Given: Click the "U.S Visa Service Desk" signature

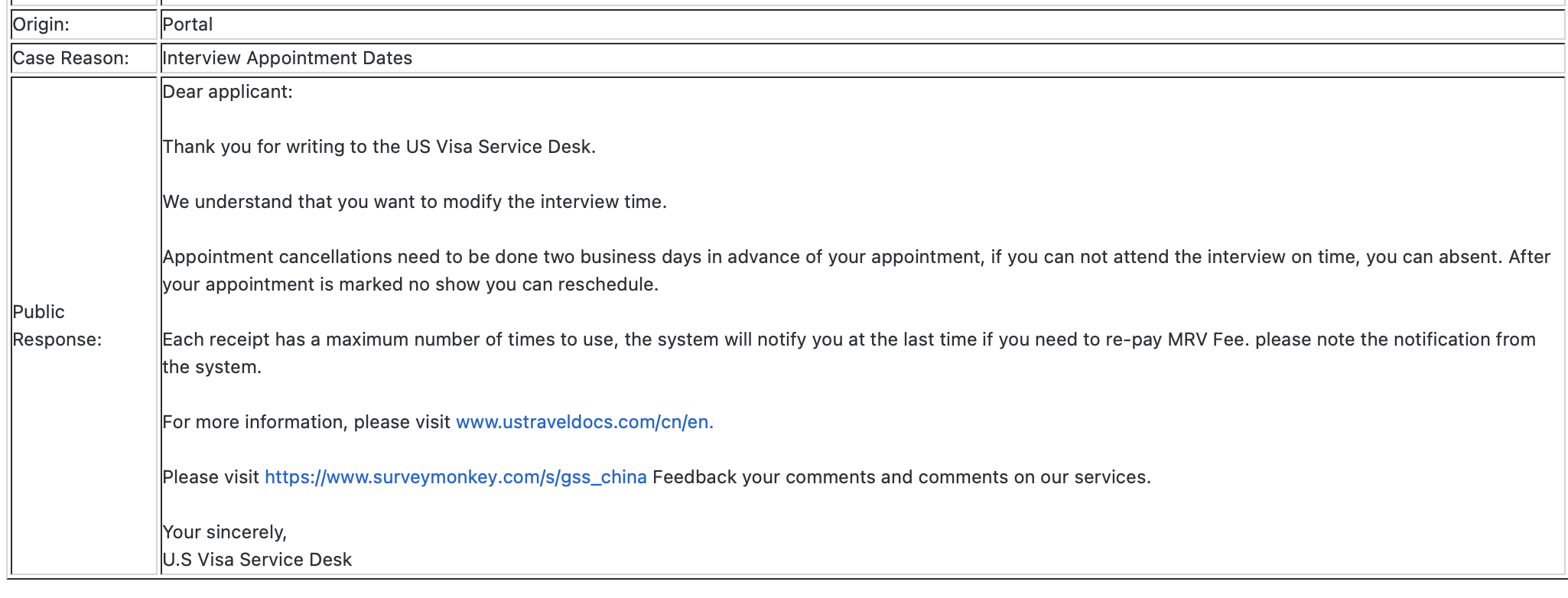Looking at the screenshot, I should tap(257, 560).
